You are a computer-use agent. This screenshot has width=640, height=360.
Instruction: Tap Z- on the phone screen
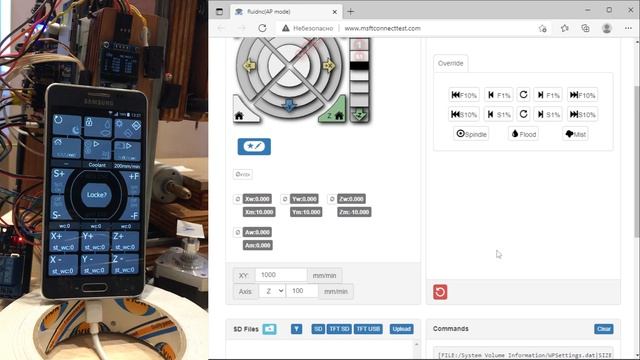coord(125,264)
